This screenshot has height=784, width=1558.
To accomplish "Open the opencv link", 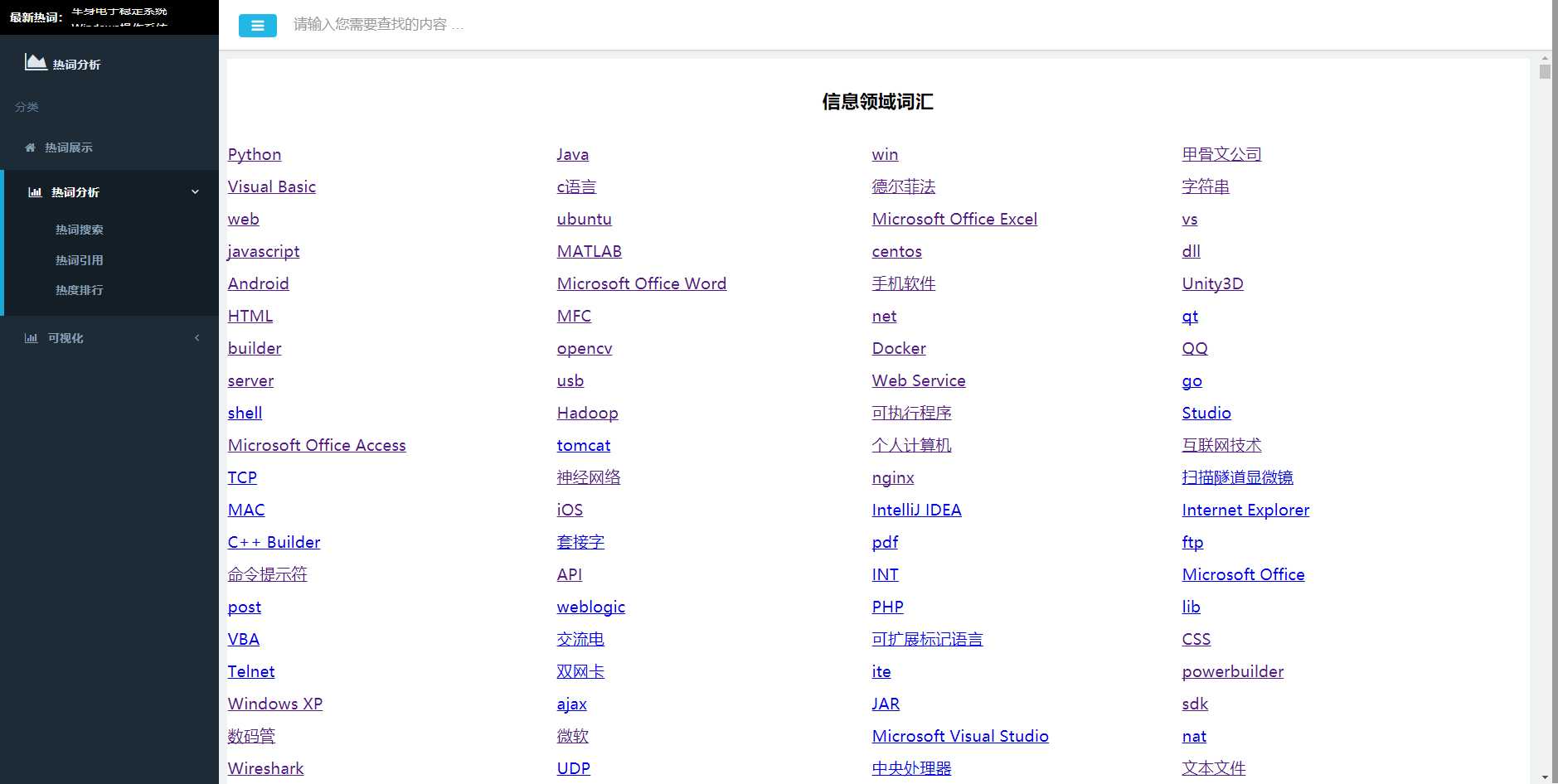I will click(x=585, y=348).
